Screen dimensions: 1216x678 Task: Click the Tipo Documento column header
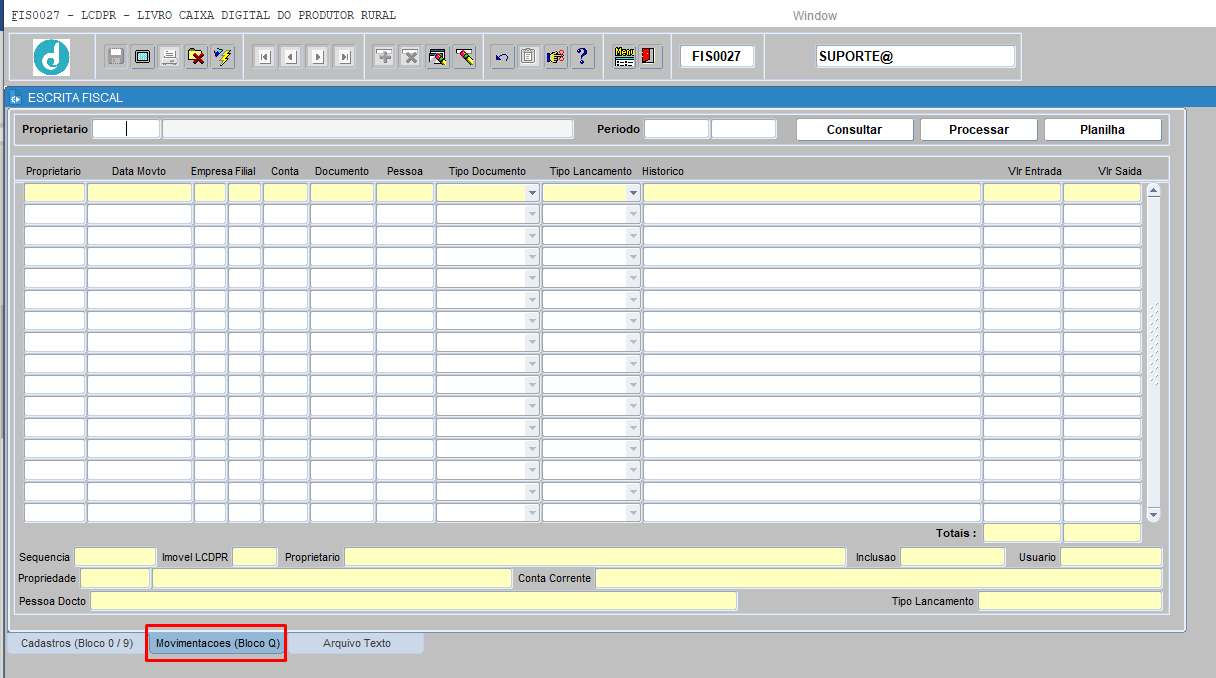coord(487,171)
